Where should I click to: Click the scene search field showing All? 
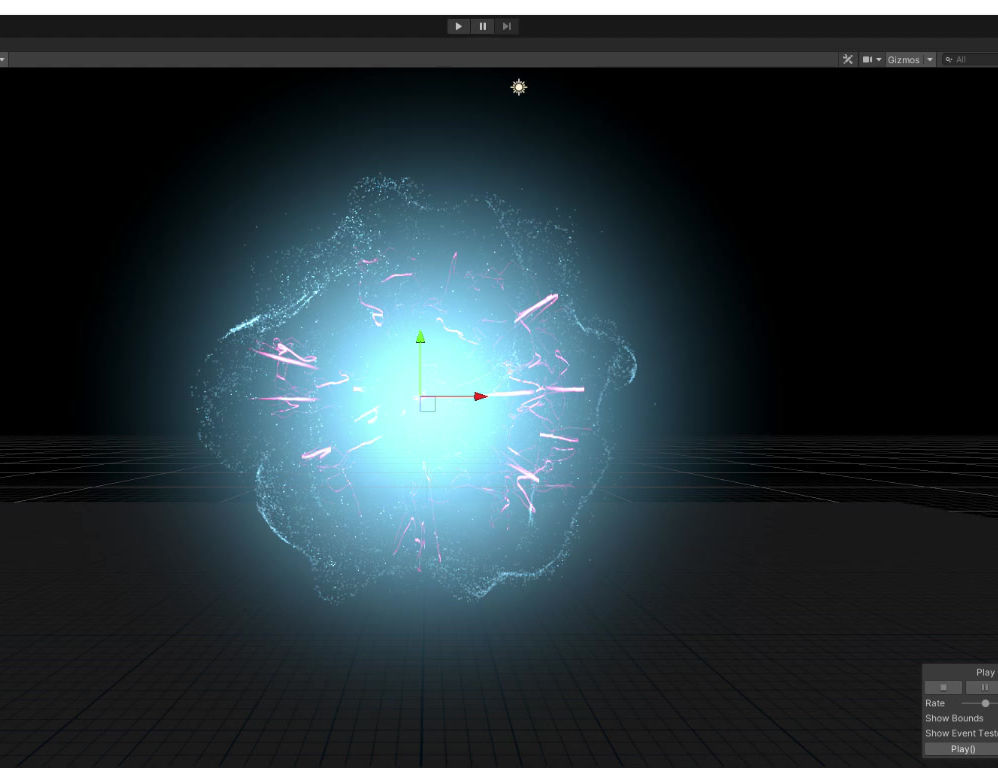tap(969, 59)
